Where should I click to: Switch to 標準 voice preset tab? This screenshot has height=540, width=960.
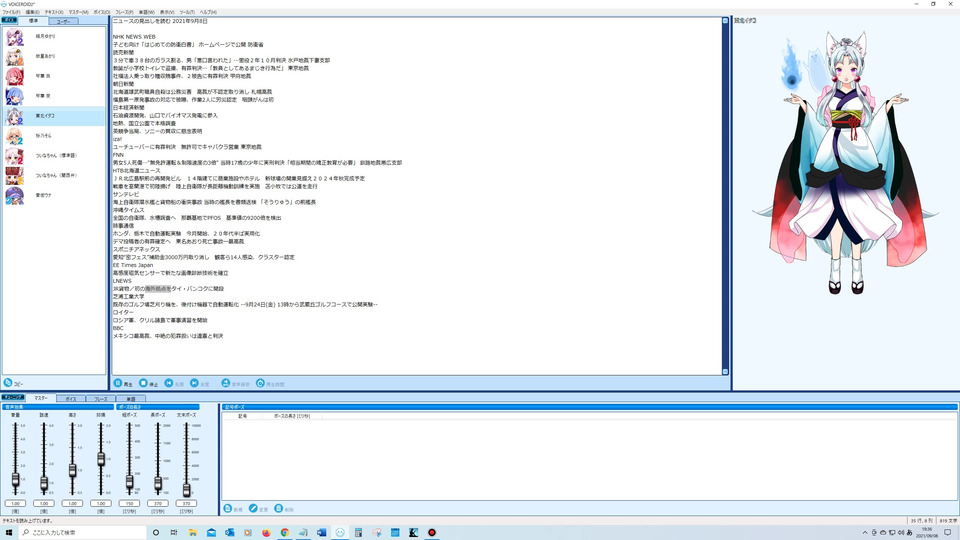coord(33,21)
